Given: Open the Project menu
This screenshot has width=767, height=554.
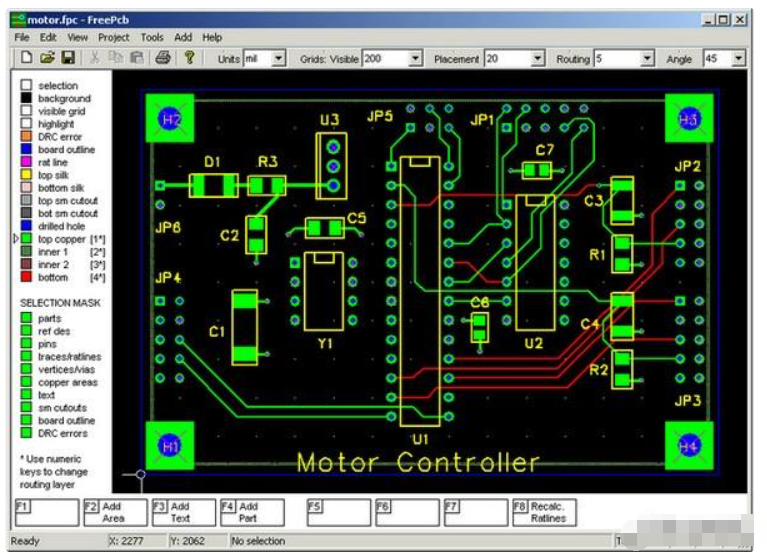Looking at the screenshot, I should (x=114, y=37).
